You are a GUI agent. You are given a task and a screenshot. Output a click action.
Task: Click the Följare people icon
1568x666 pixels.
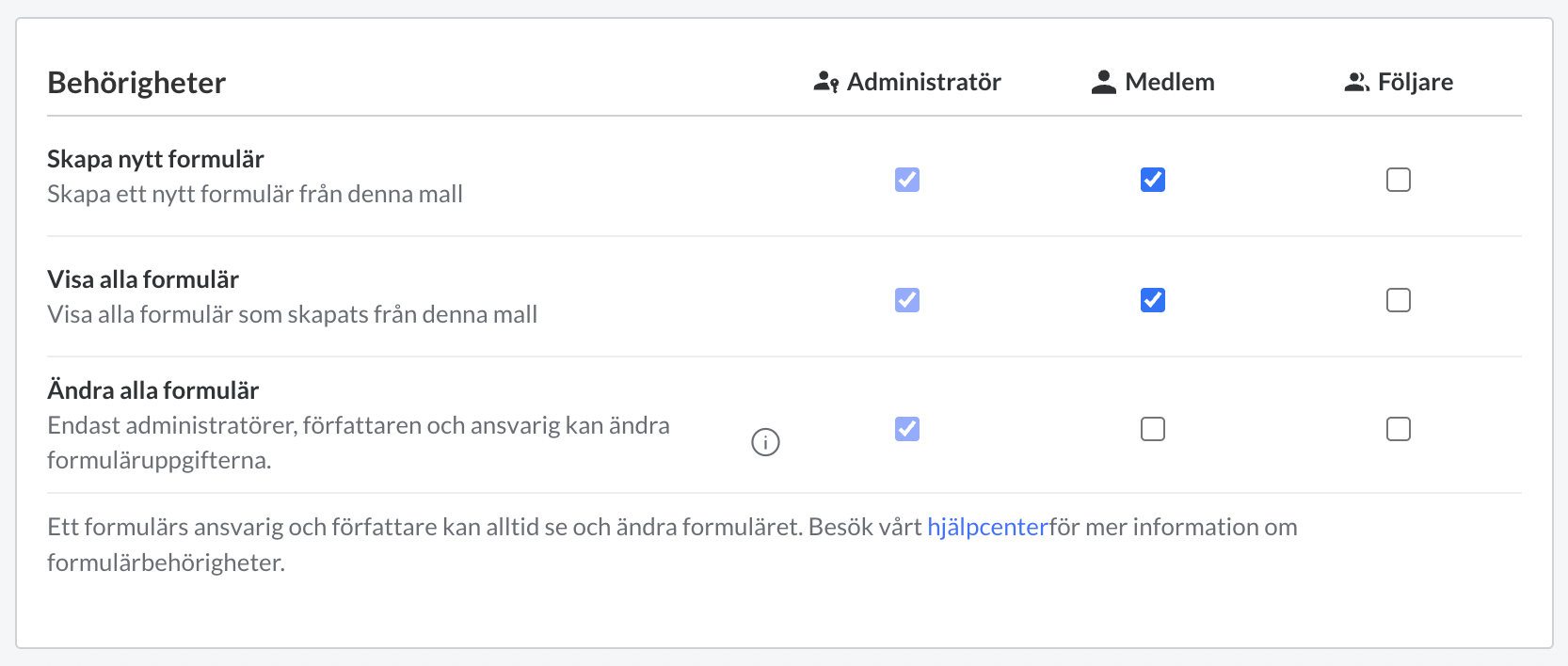[1356, 83]
